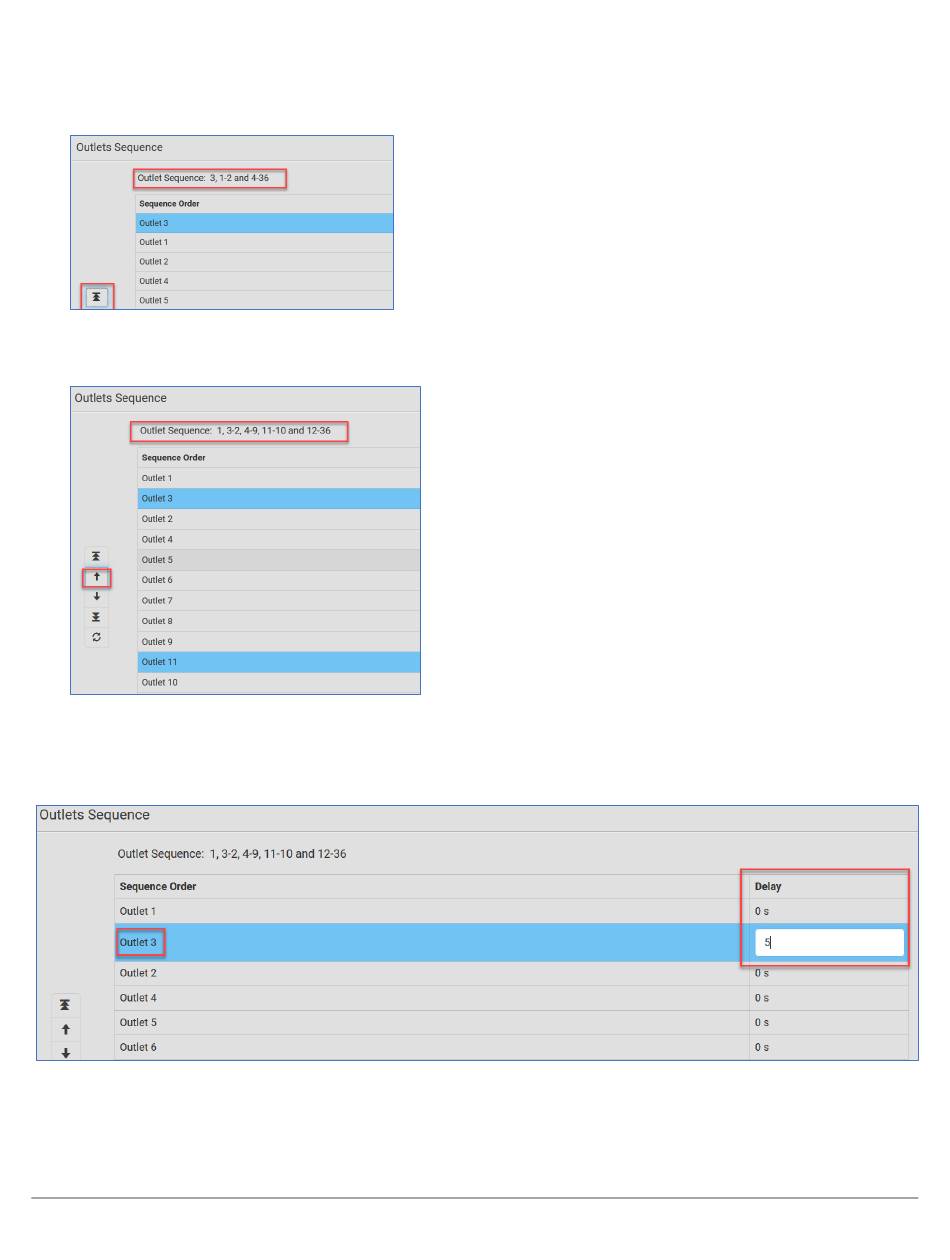Select Outlet 6 row in the middle panel

(278, 580)
